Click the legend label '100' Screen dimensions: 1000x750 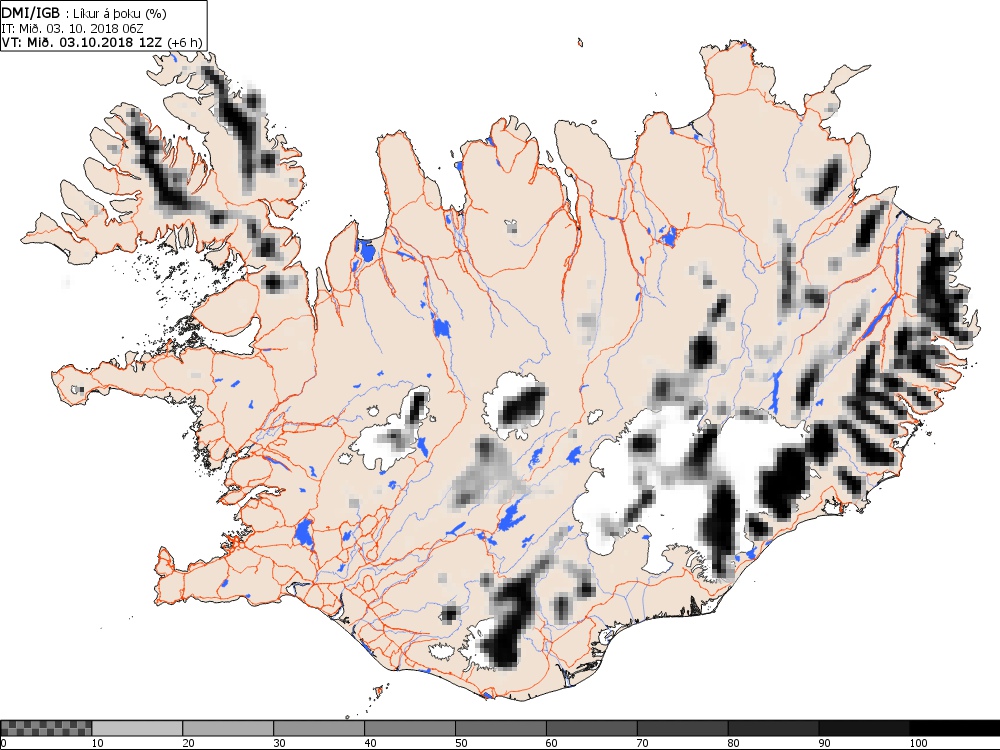pos(918,743)
